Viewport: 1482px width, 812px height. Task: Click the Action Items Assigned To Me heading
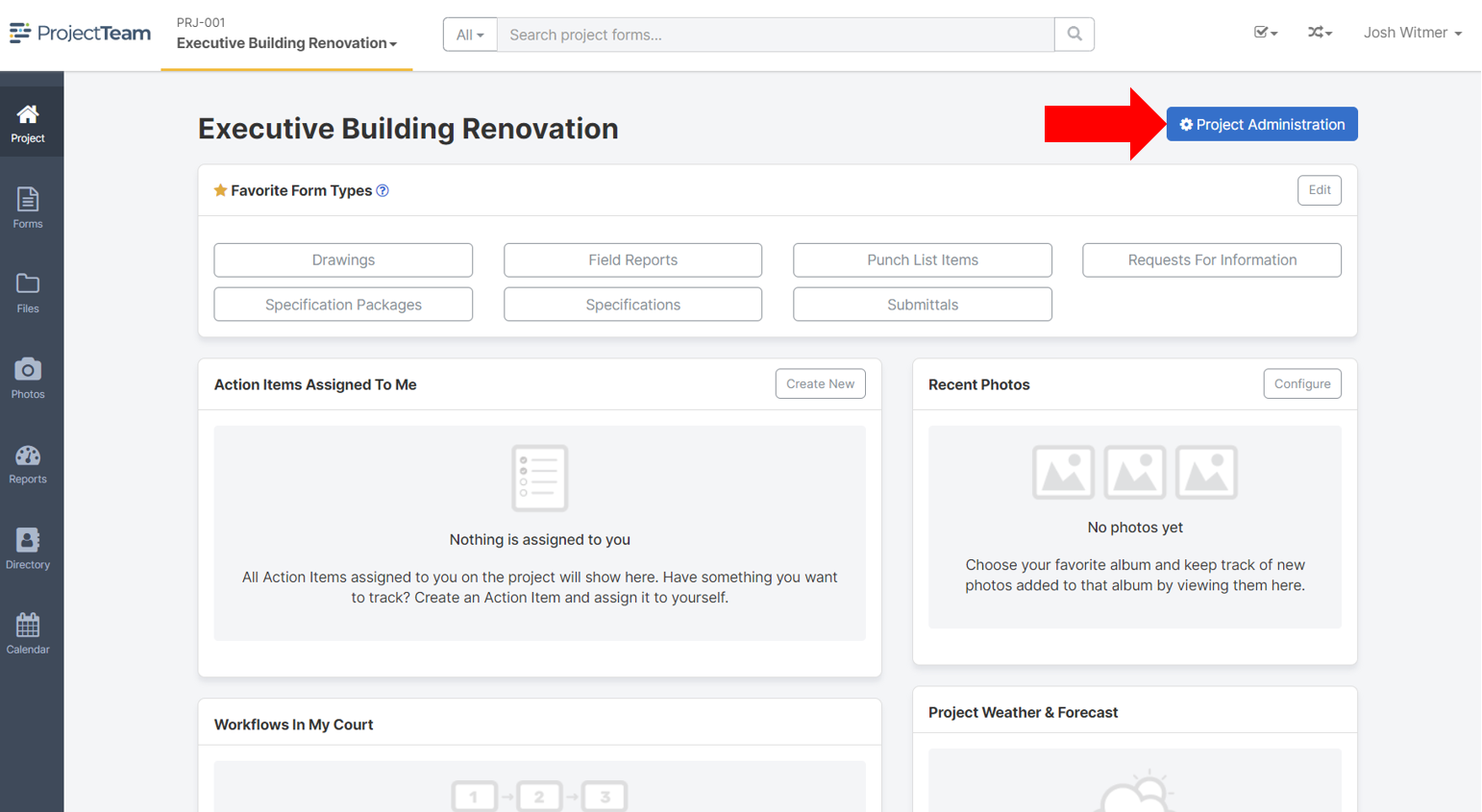[x=315, y=384]
